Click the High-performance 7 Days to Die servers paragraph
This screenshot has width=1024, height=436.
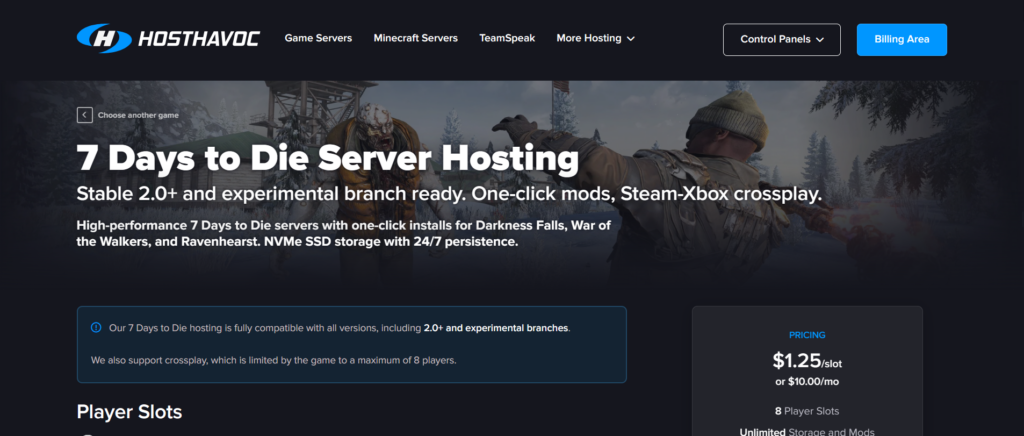coord(344,234)
